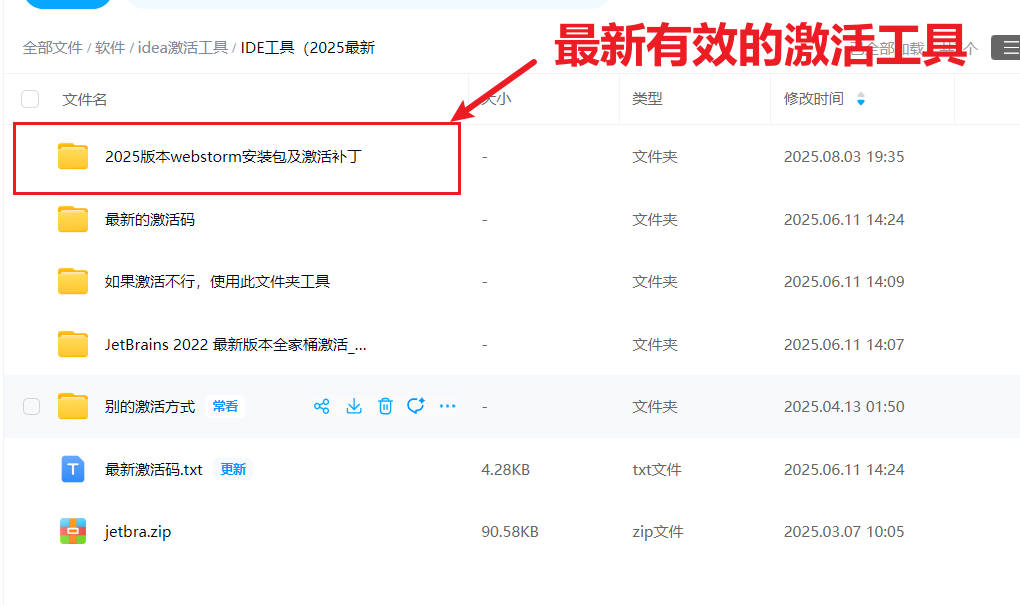1020x605 pixels.
Task: Click the 文件名 column header
Action: [x=85, y=100]
